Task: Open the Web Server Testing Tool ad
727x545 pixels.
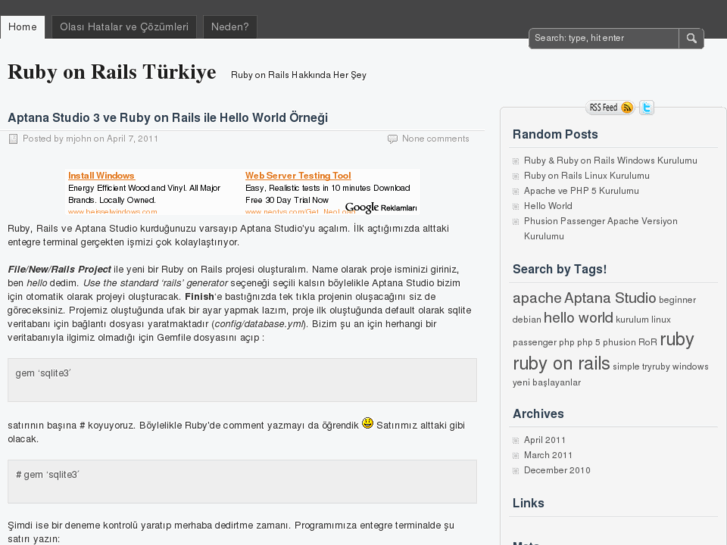Action: [x=298, y=176]
